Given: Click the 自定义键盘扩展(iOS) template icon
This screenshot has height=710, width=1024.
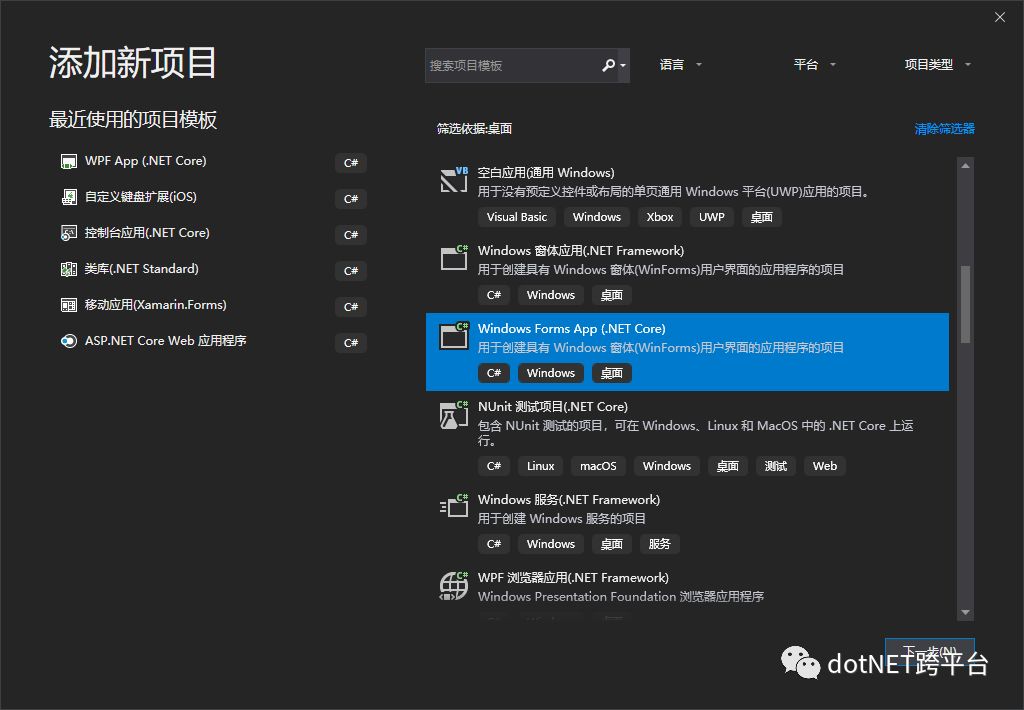Looking at the screenshot, I should (x=69, y=197).
